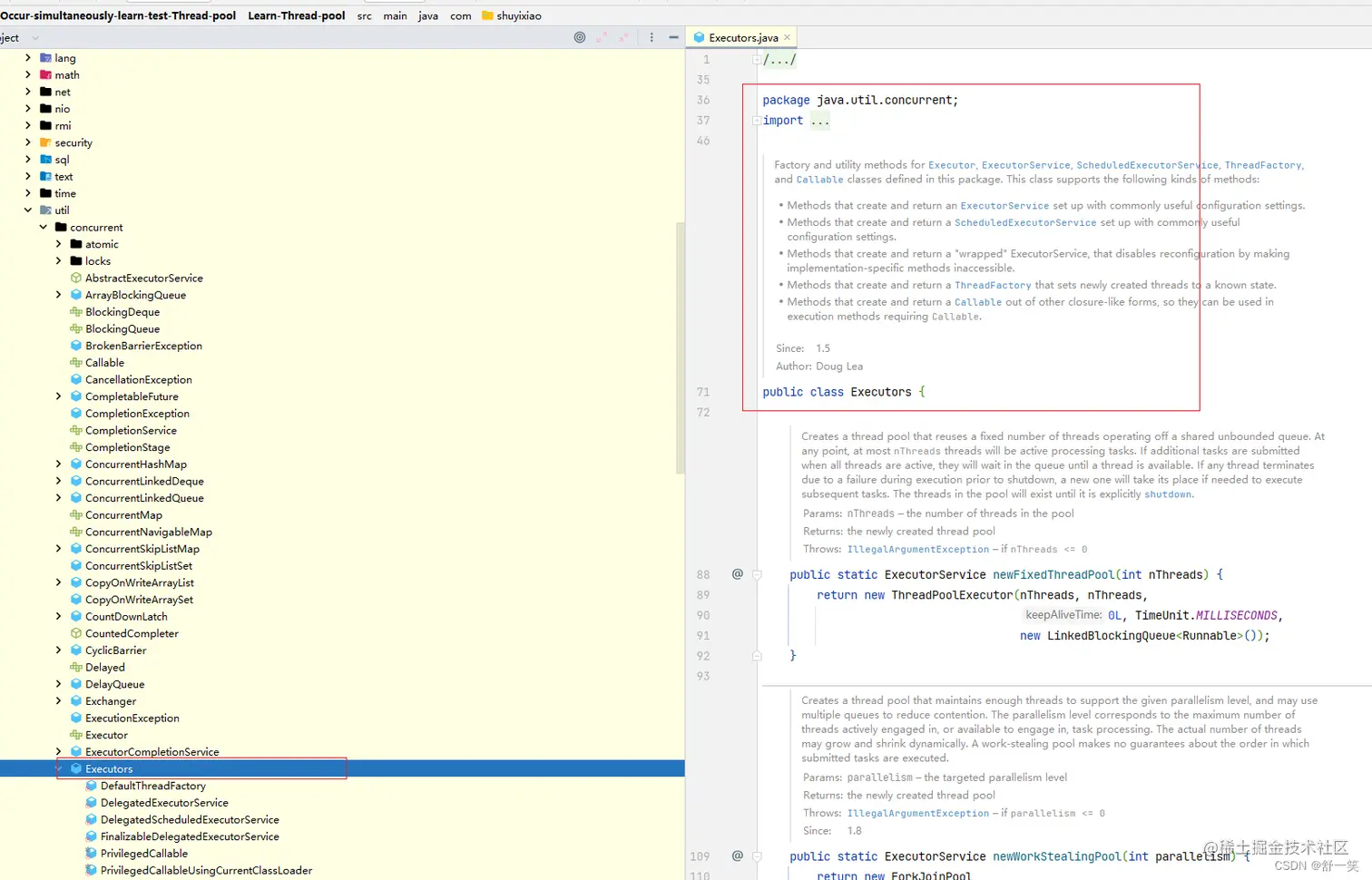Expand the folded header comment at line 1
This screenshot has height=880, width=1372.
pyautogui.click(x=756, y=60)
